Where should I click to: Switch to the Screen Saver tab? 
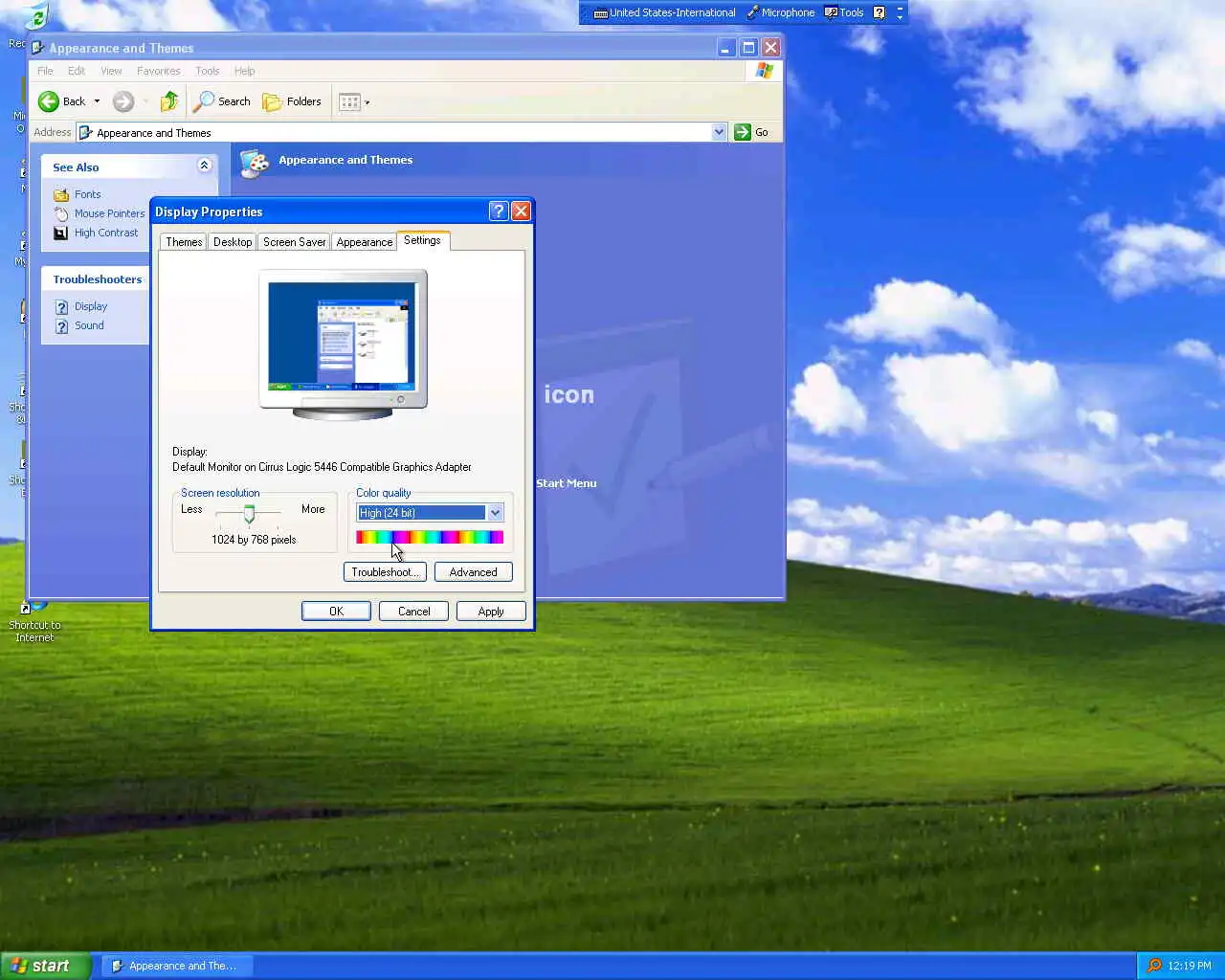click(294, 242)
